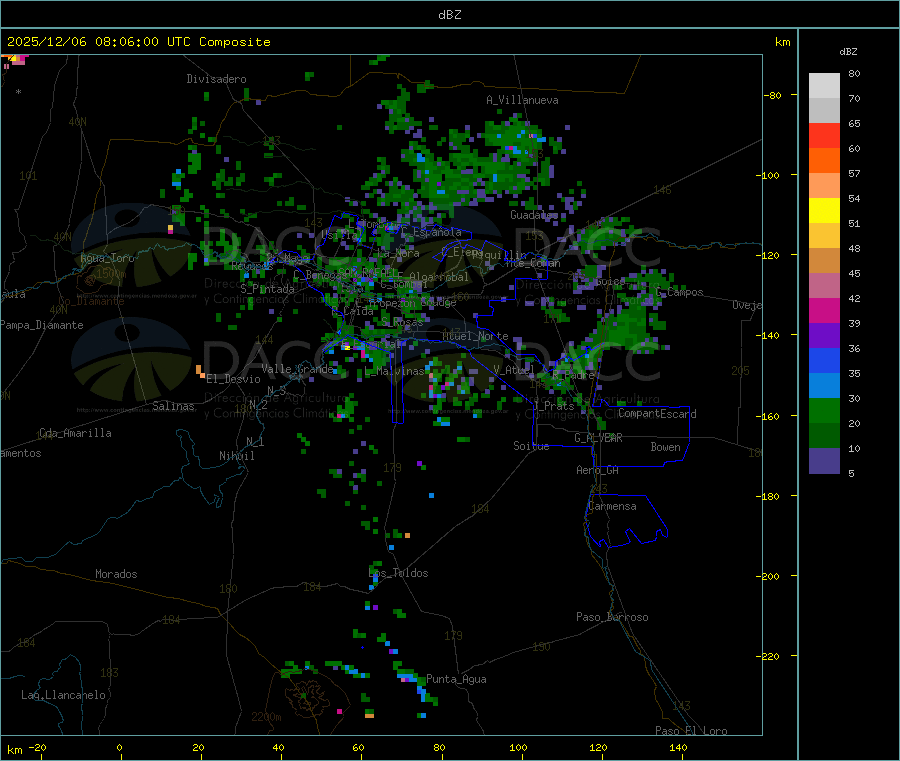
Task: Click the 100 km horizontal axis tick
Action: click(518, 747)
